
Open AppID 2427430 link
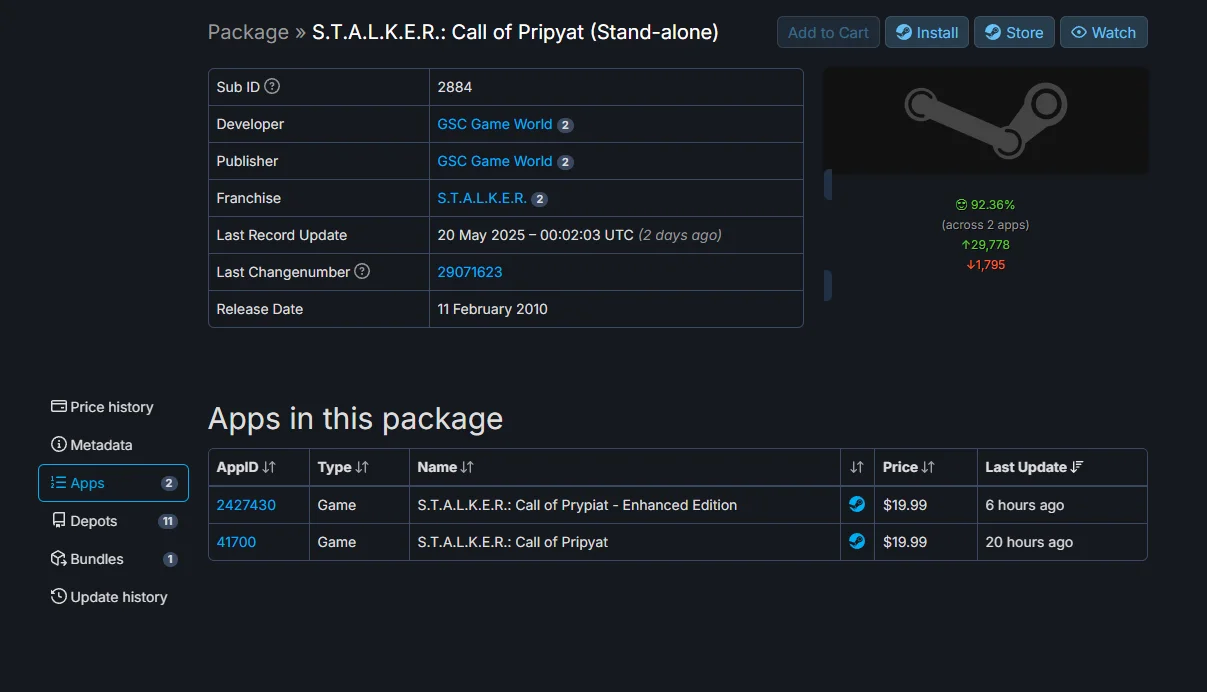click(x=246, y=505)
